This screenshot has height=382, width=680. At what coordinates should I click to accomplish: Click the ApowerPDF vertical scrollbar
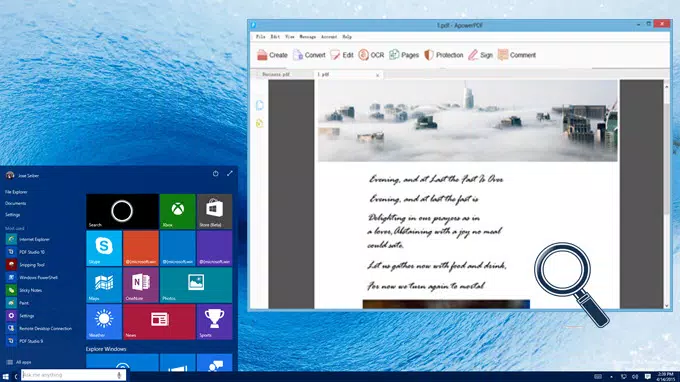(x=667, y=158)
